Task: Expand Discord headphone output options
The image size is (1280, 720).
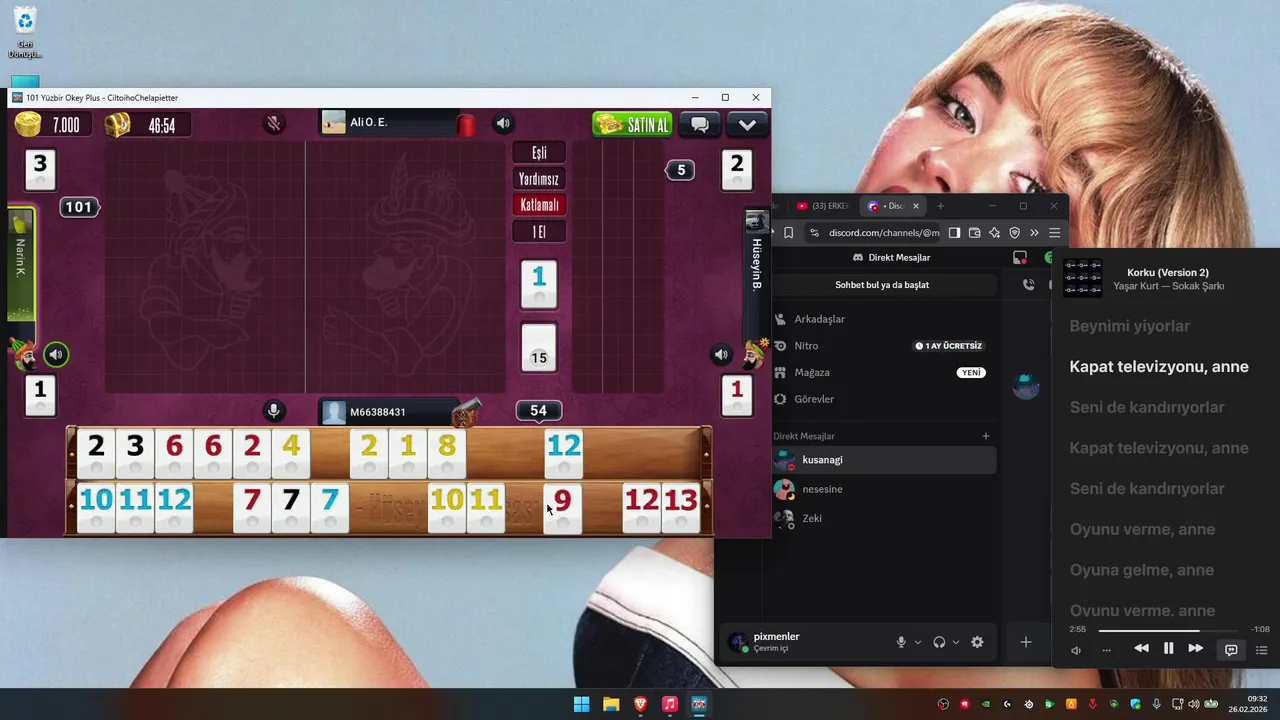Action: click(x=955, y=642)
